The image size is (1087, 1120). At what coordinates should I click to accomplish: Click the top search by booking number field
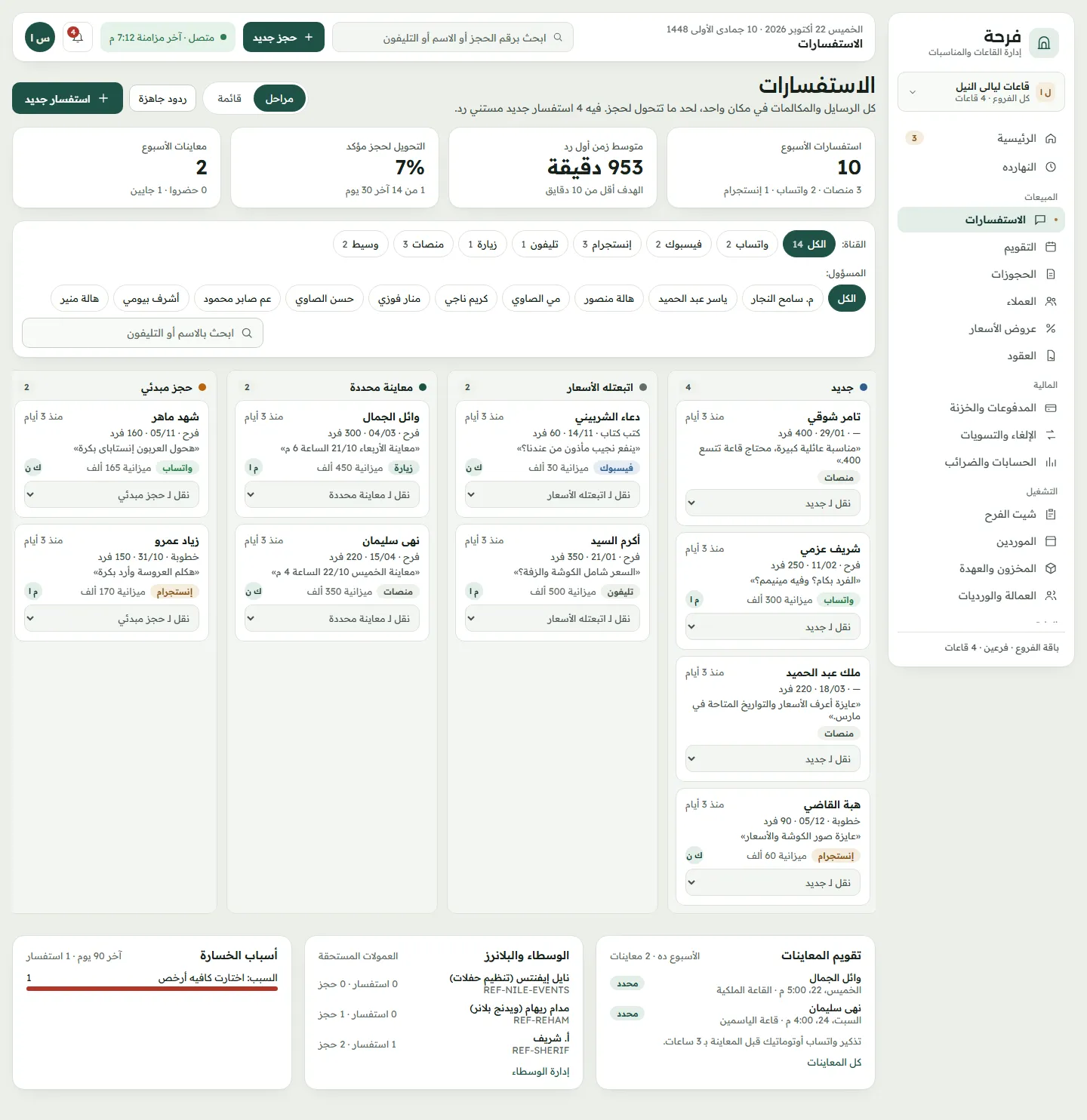[453, 37]
